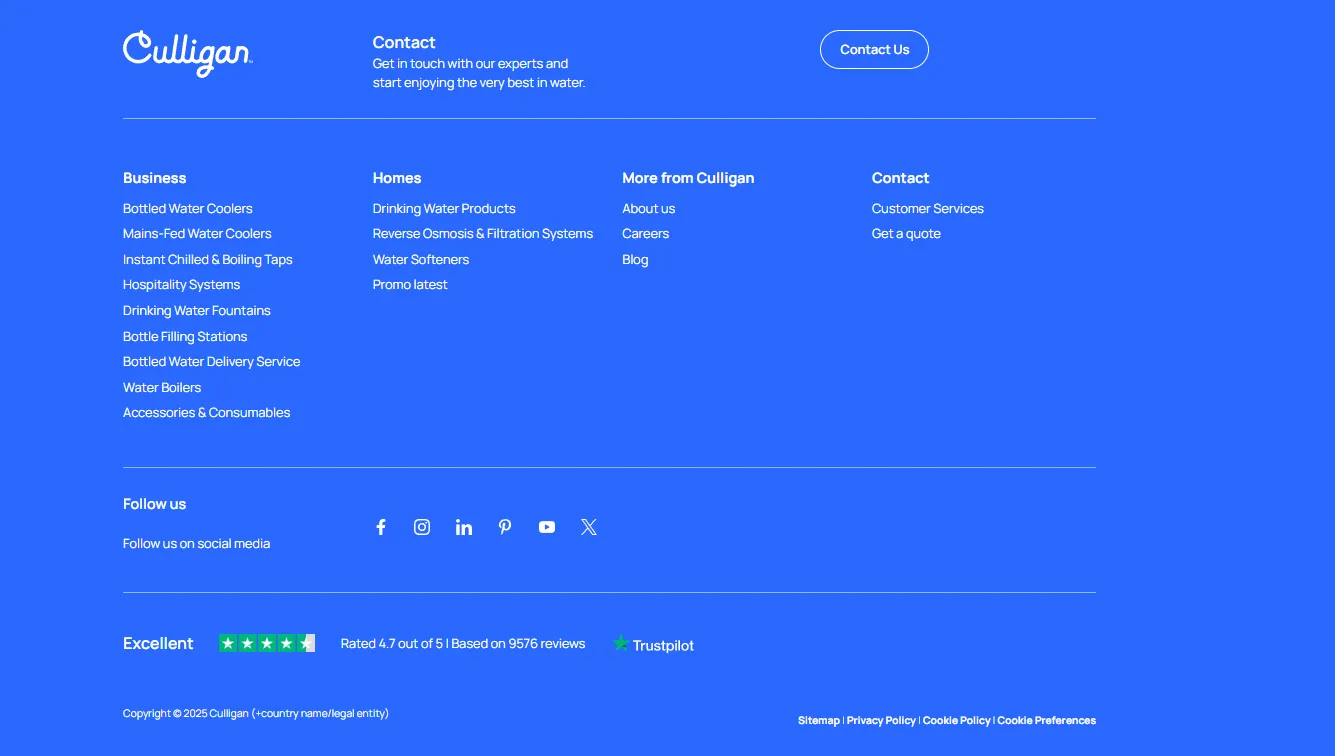Open the Privacy Policy footer link

coord(881,721)
